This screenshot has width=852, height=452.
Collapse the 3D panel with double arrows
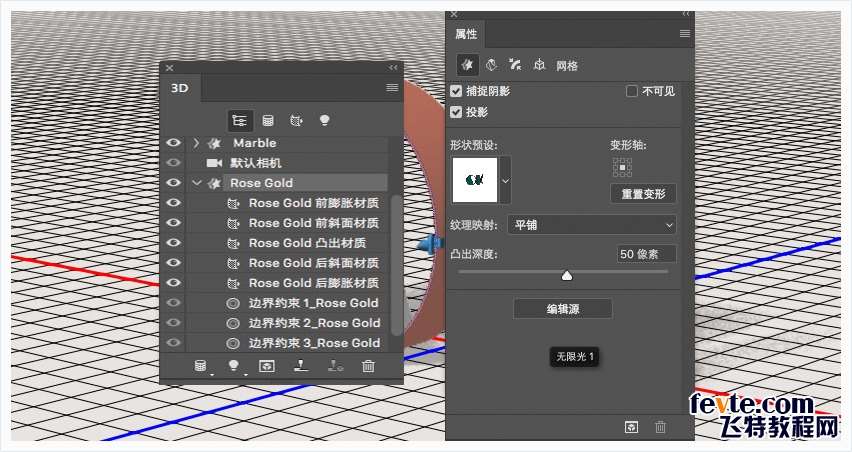(393, 67)
